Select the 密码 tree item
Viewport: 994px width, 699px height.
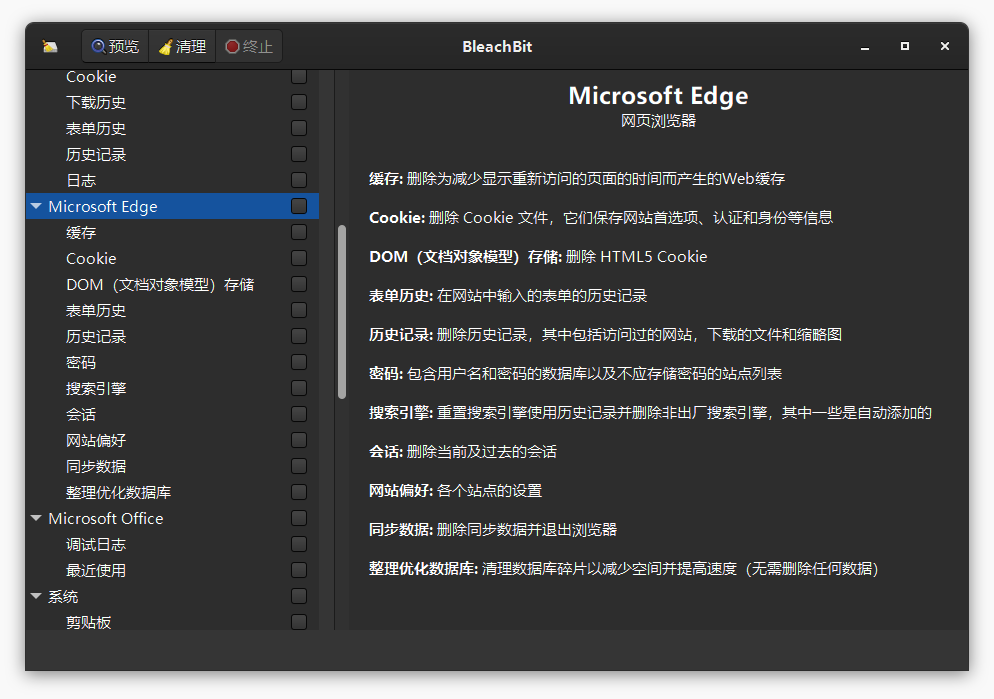pyautogui.click(x=81, y=362)
